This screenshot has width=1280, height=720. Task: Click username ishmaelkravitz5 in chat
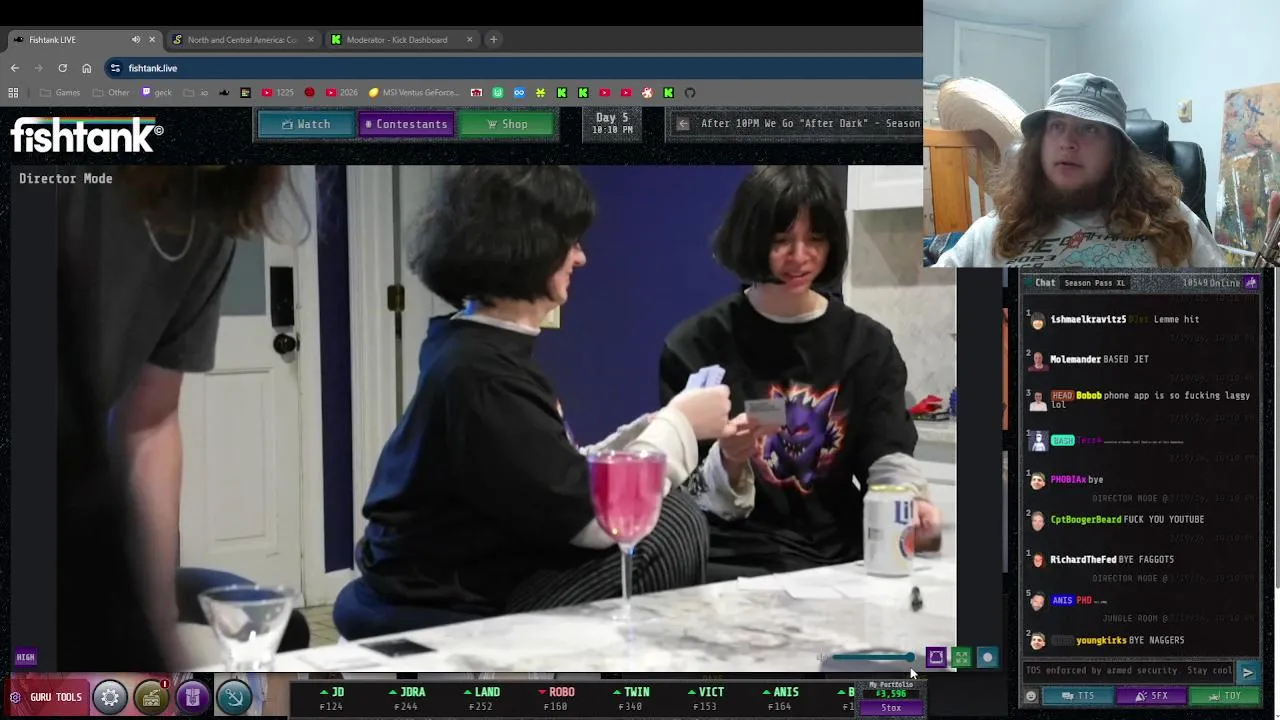(1088, 319)
